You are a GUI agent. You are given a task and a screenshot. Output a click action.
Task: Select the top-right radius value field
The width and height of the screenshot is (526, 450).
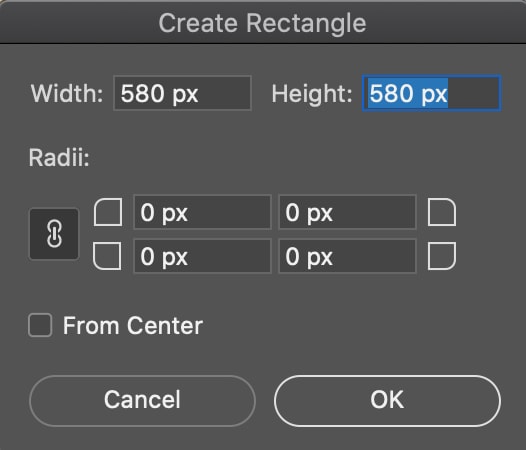click(x=348, y=212)
